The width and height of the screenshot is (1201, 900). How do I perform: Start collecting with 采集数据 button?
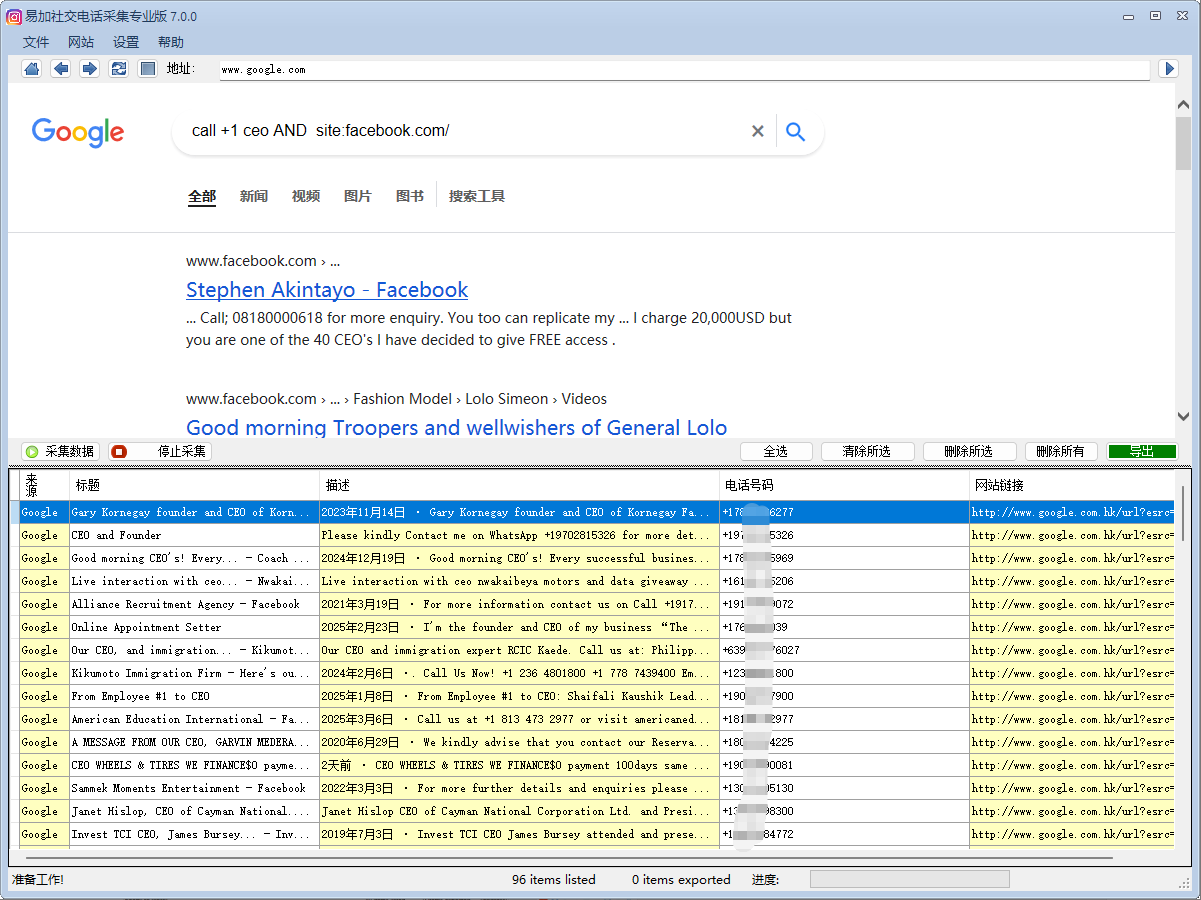(60, 452)
